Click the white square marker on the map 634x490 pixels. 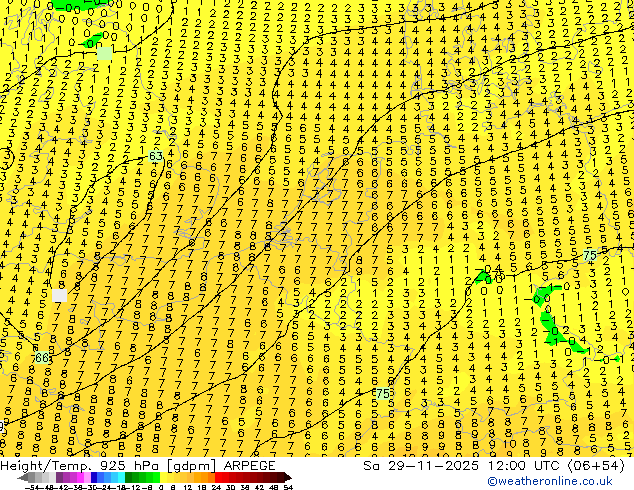59,295
